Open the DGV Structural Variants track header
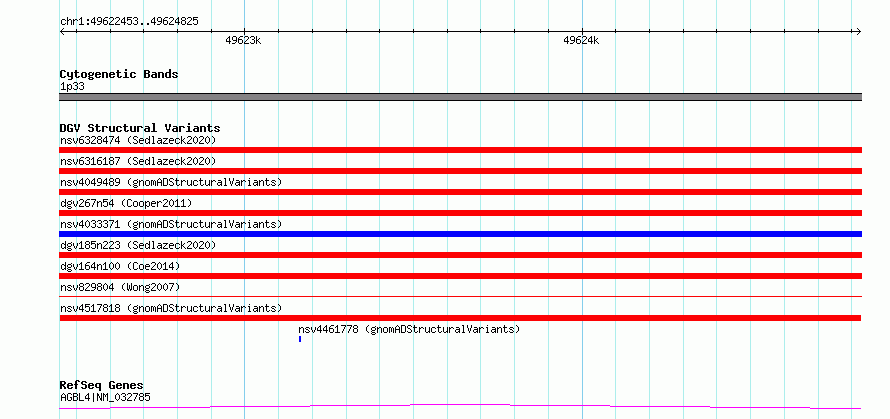 tap(140, 128)
